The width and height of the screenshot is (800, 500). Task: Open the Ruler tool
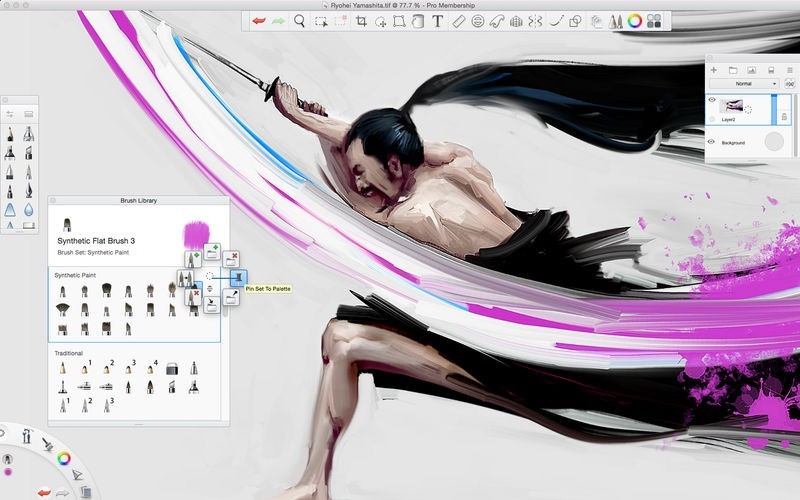459,20
